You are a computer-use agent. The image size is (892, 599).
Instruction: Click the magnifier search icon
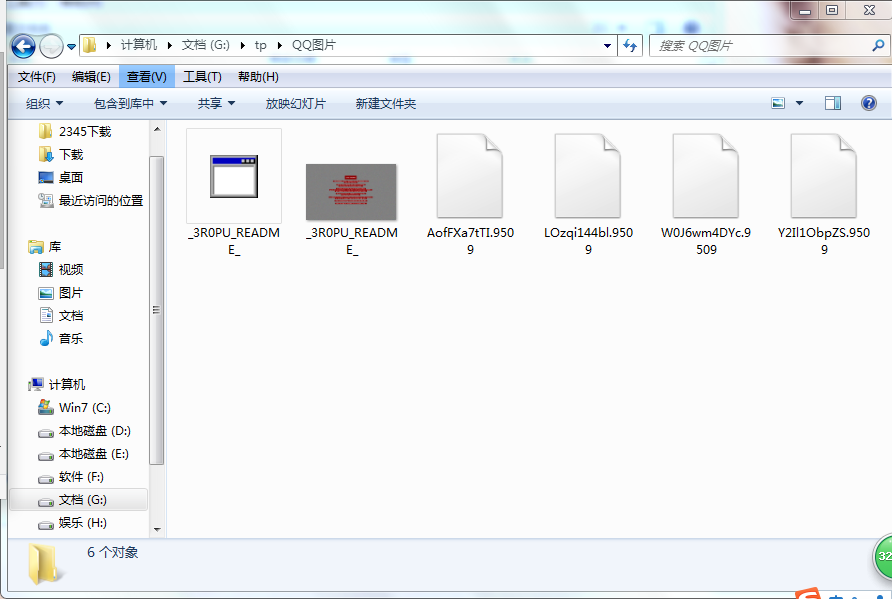878,46
